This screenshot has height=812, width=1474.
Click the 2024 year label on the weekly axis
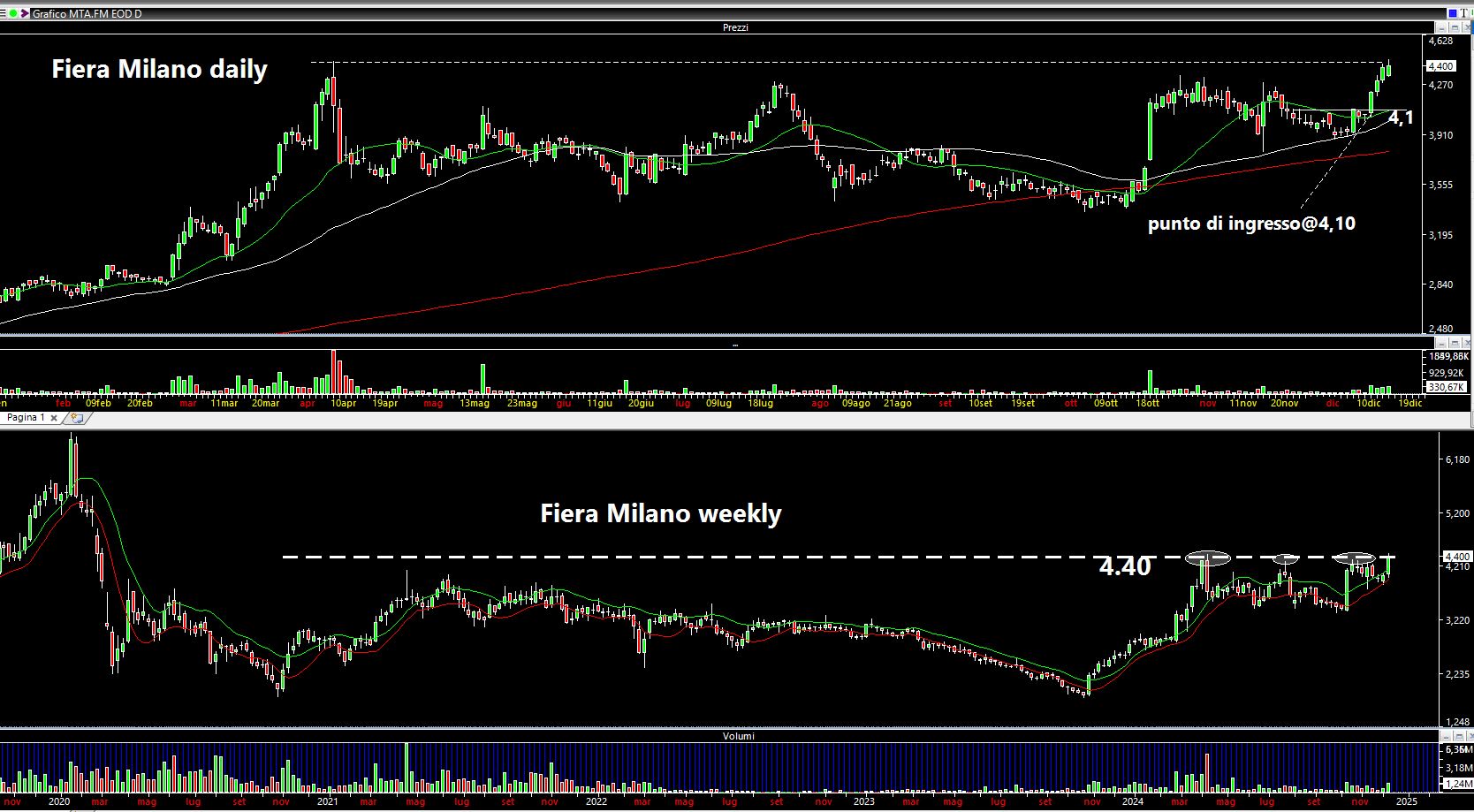tap(1134, 802)
